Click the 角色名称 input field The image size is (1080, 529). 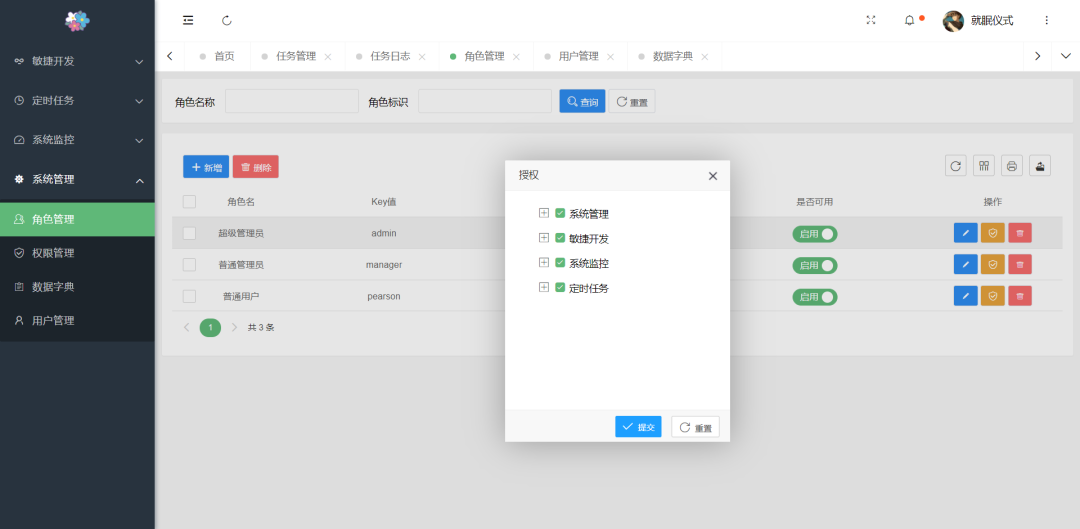pos(292,101)
